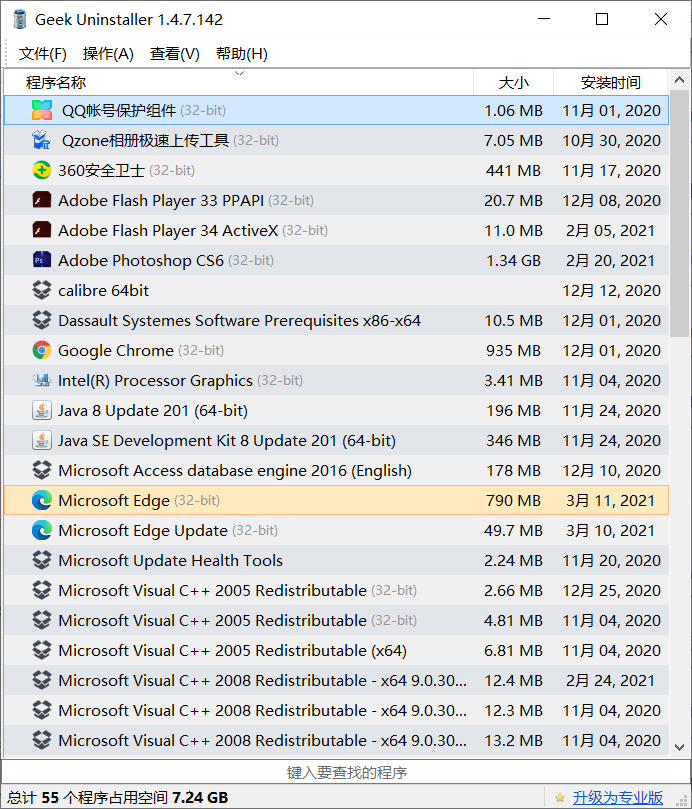Sort list by 大小 column header
This screenshot has width=692, height=809.
pos(513,83)
